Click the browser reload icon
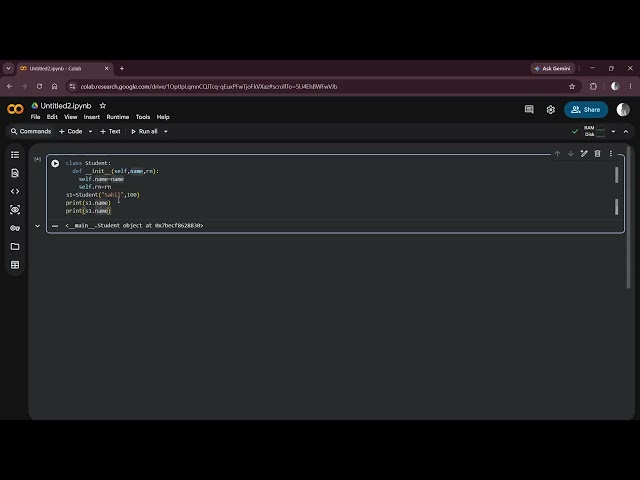This screenshot has width=640, height=480. tap(39, 87)
